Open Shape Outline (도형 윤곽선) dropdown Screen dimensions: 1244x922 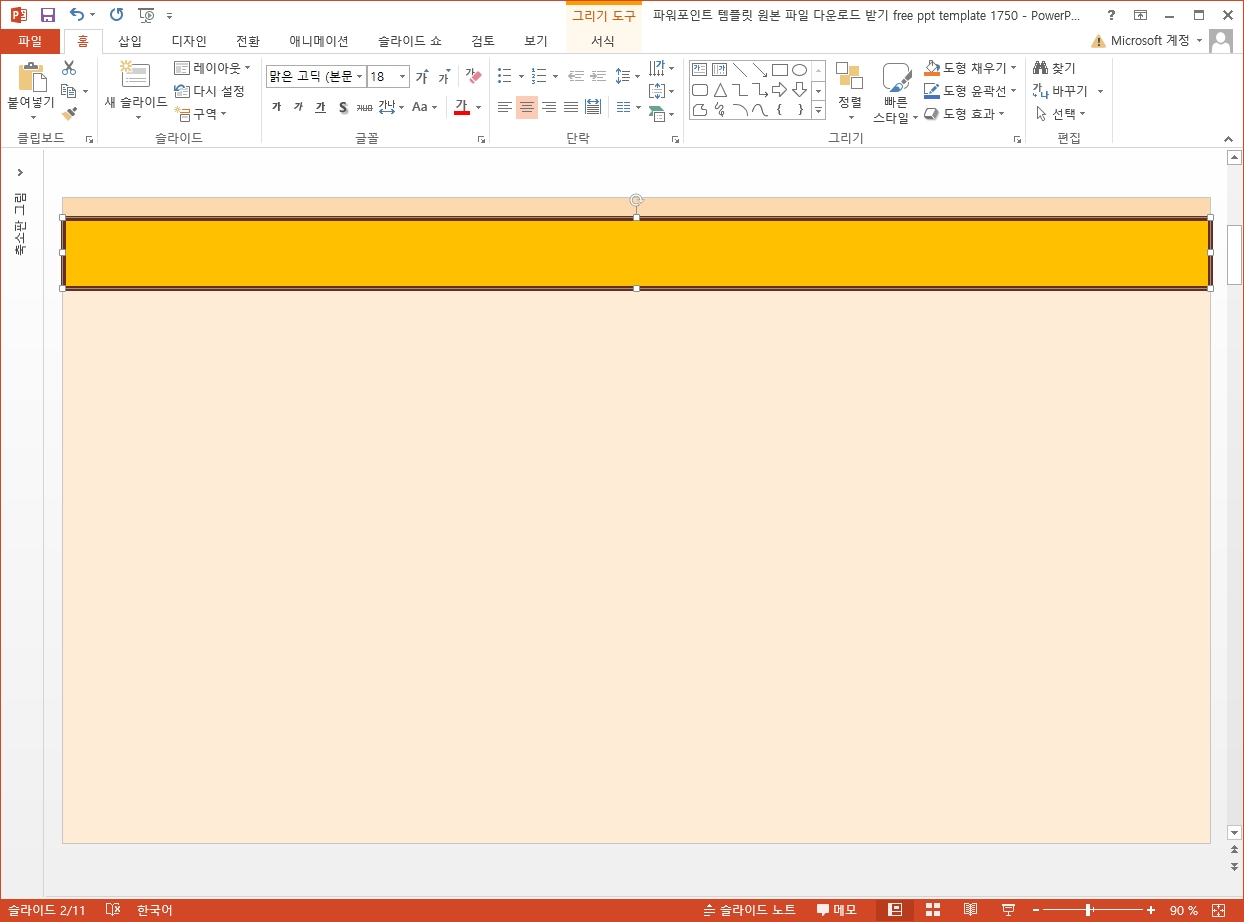coord(970,91)
